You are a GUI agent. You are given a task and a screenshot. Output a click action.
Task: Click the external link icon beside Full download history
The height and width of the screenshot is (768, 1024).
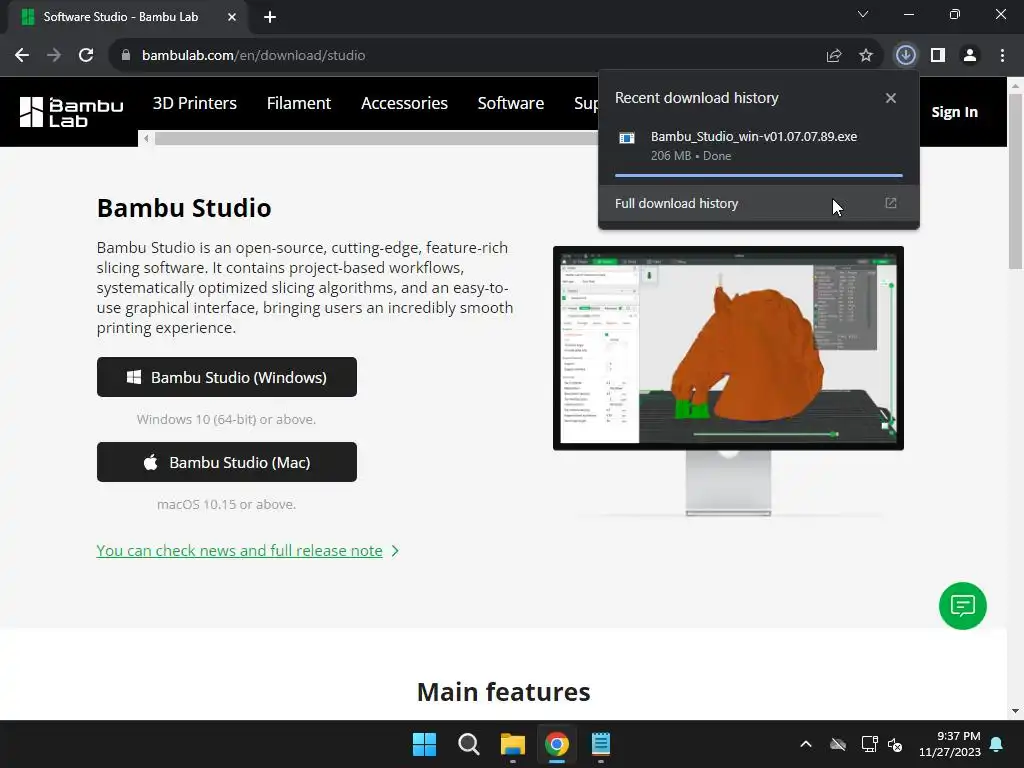(x=891, y=203)
